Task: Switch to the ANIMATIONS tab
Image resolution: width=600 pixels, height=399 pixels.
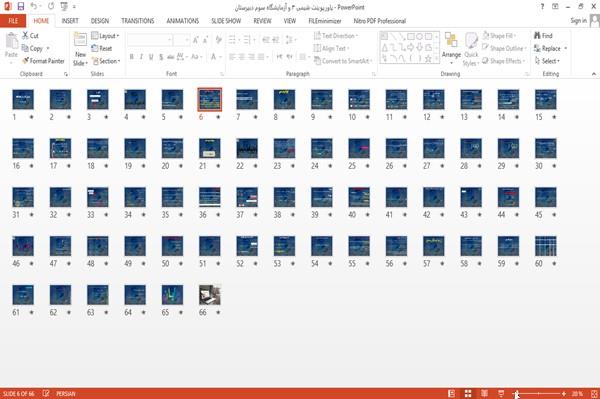Action: click(x=183, y=21)
